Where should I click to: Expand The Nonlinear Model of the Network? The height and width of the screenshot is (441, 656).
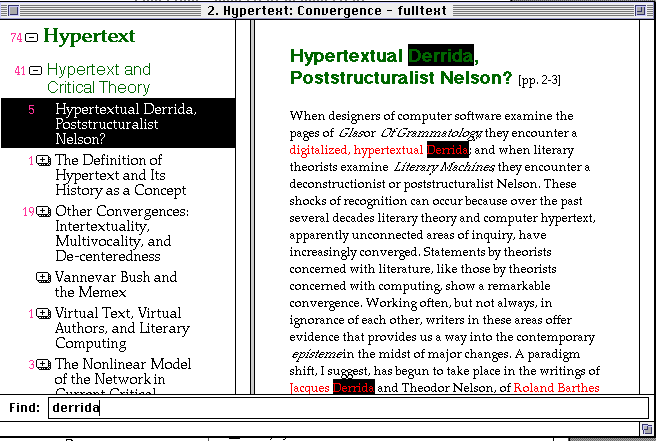[44, 364]
